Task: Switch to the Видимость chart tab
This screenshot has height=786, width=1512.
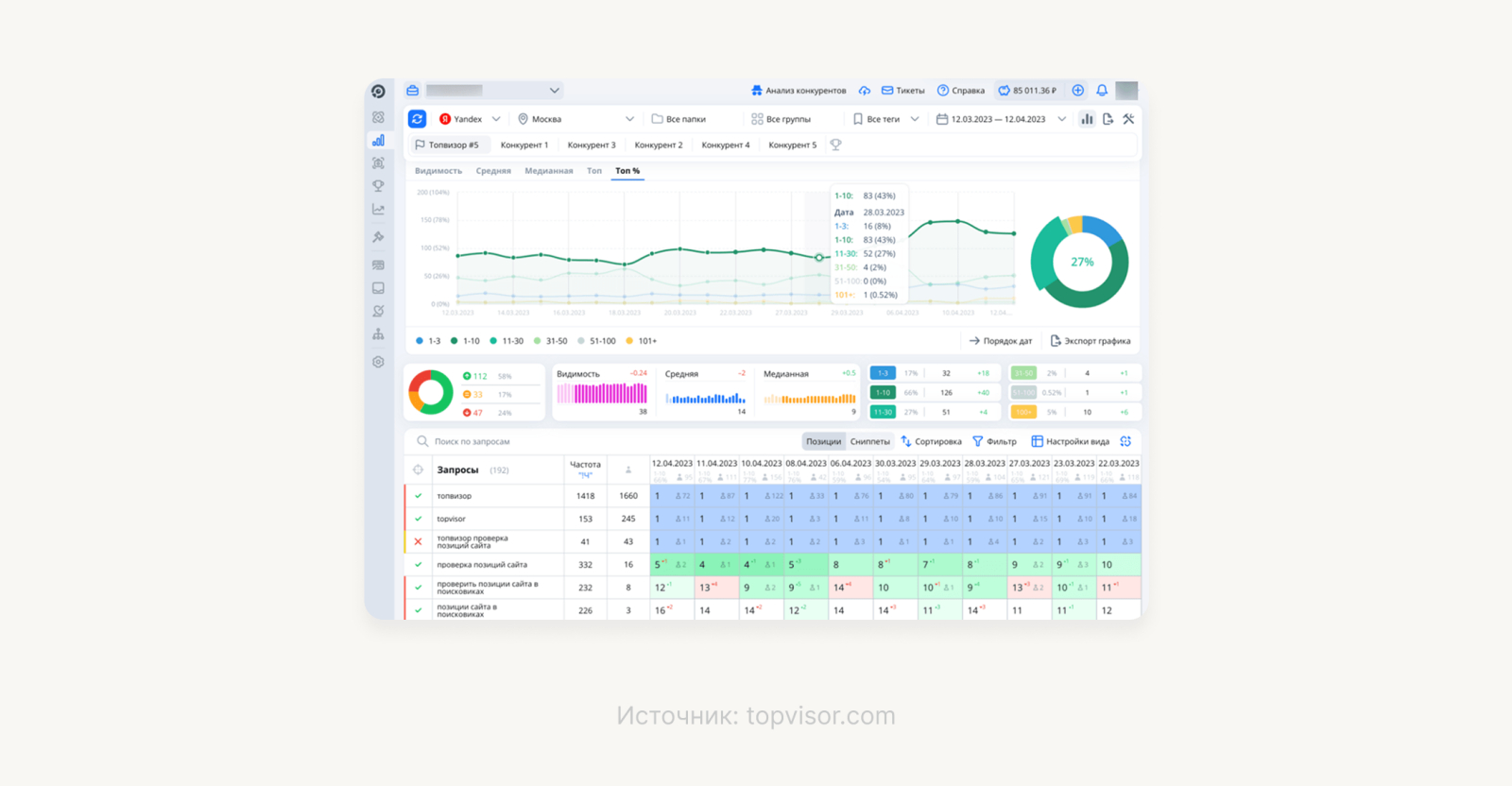Action: coord(438,171)
